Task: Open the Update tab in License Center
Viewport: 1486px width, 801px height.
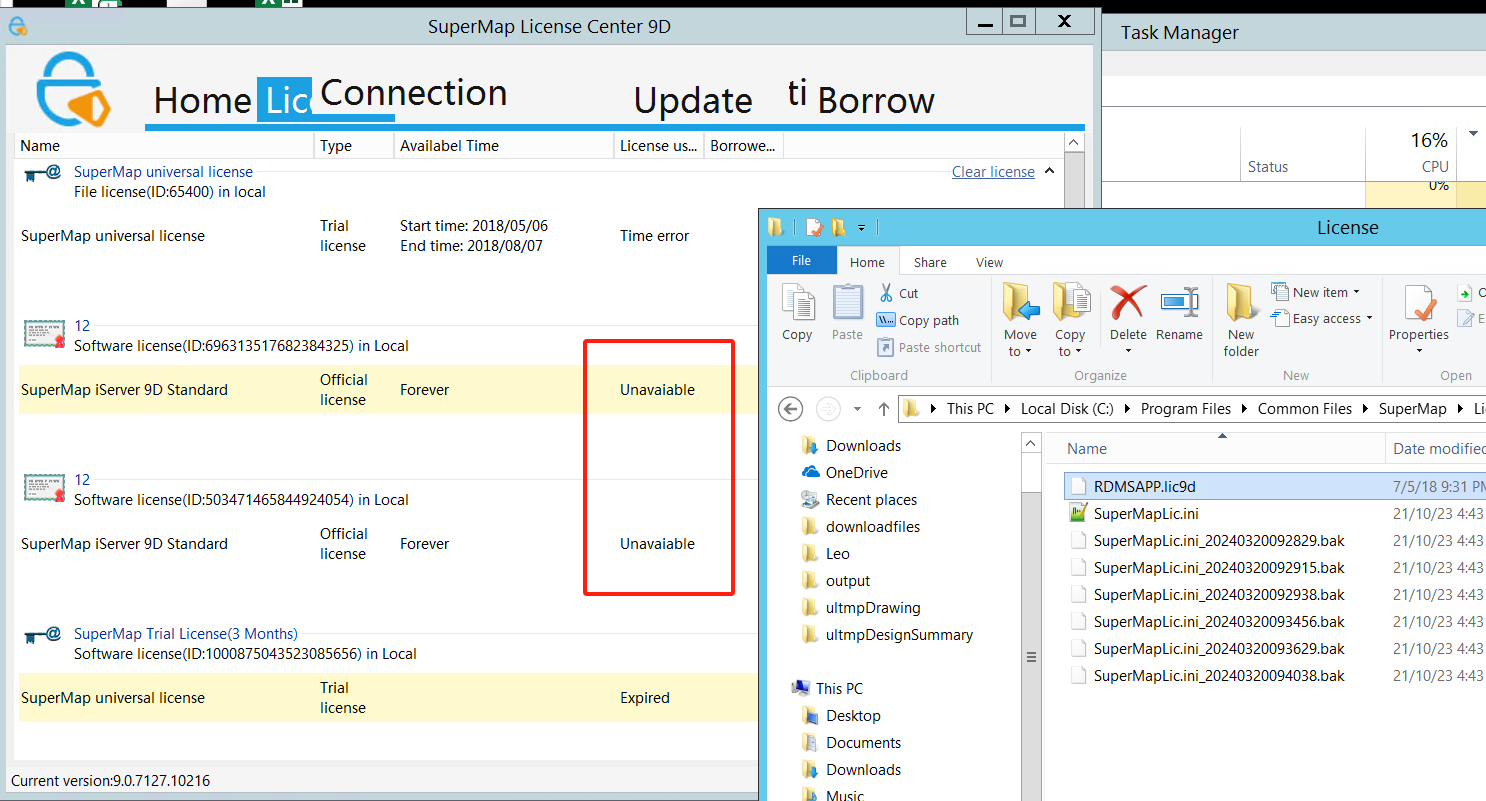Action: pos(693,101)
